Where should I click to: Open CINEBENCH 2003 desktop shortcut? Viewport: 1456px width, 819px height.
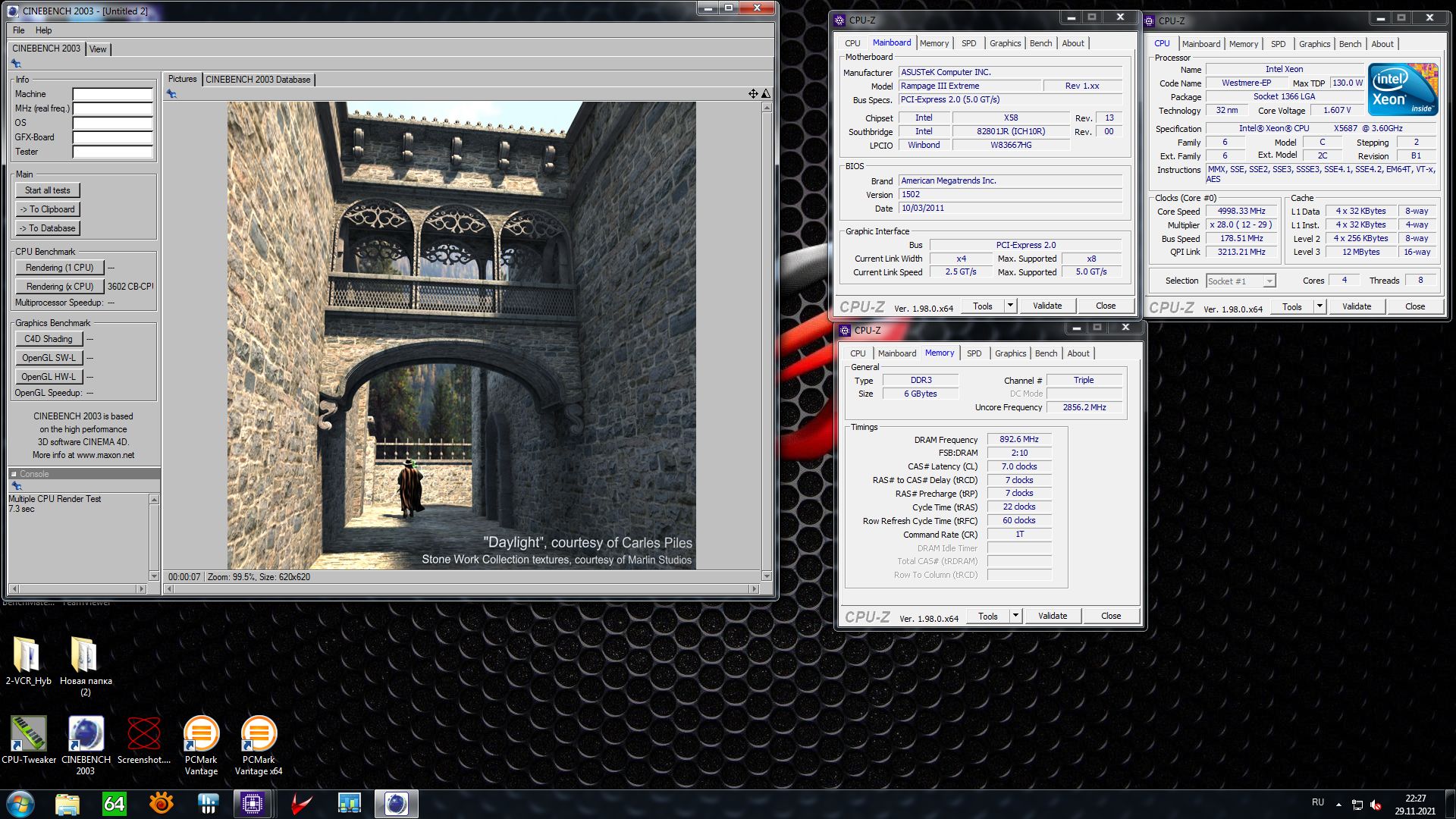[x=86, y=745]
